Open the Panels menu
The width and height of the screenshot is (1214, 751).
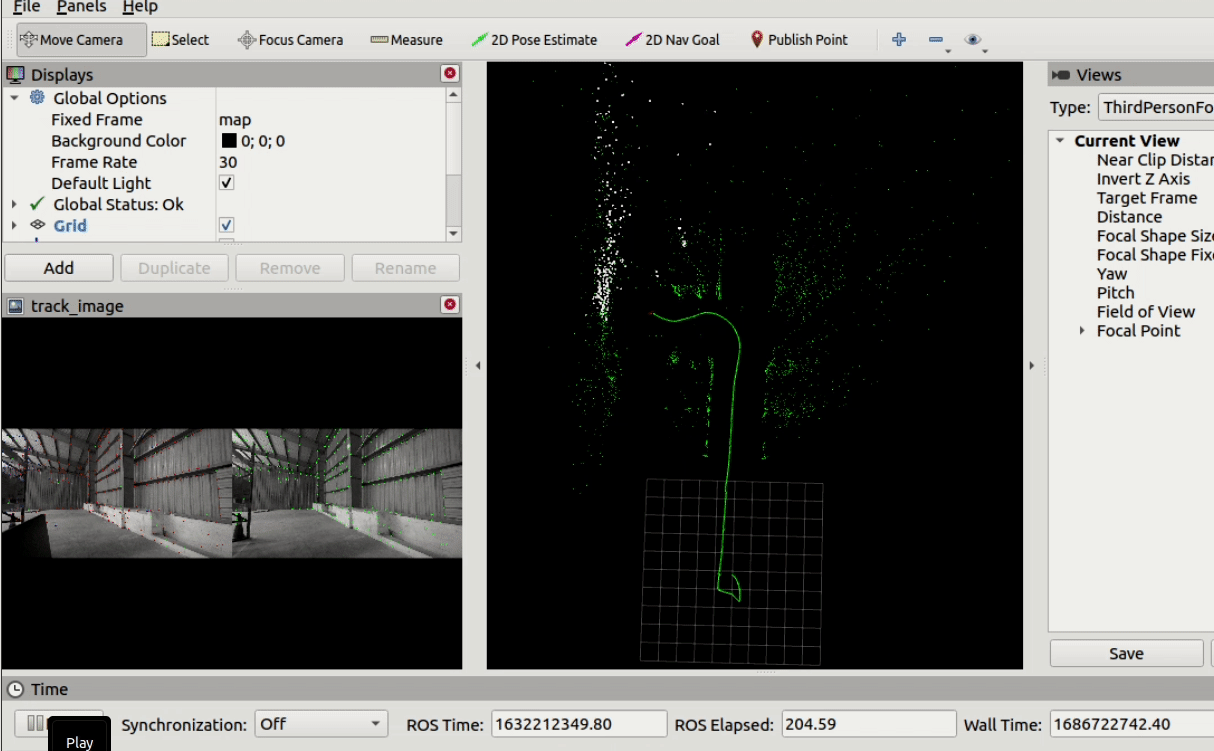click(79, 7)
